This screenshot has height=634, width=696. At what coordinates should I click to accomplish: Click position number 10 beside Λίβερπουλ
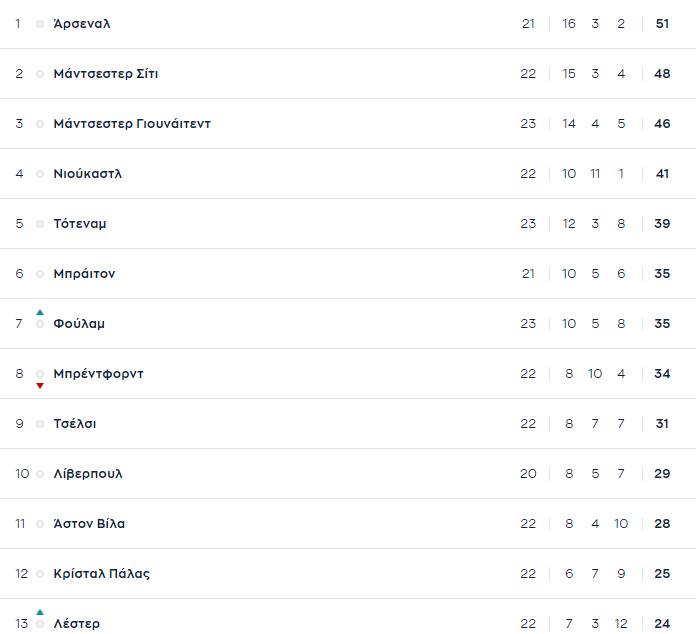(22, 474)
